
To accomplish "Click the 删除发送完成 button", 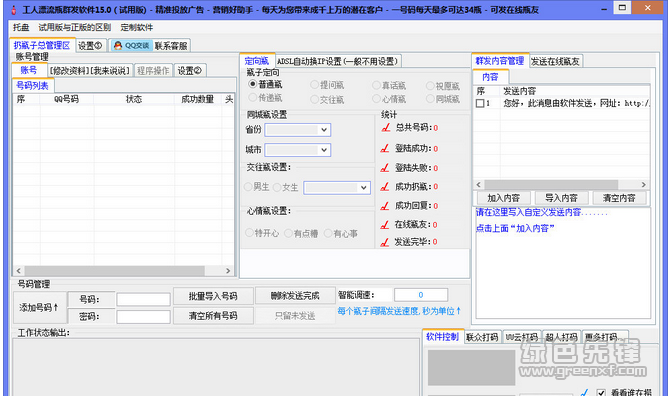I will 295,296.
